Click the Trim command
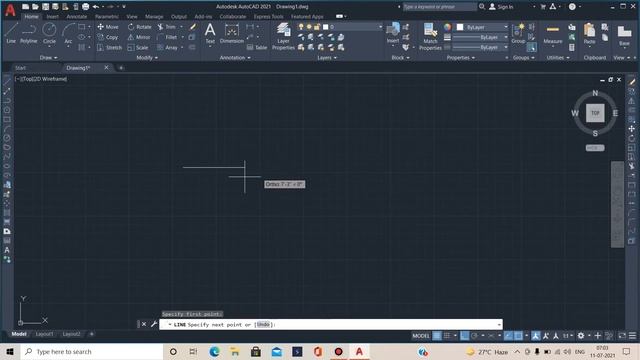Viewport: 640px width, 360px height. tap(167, 27)
